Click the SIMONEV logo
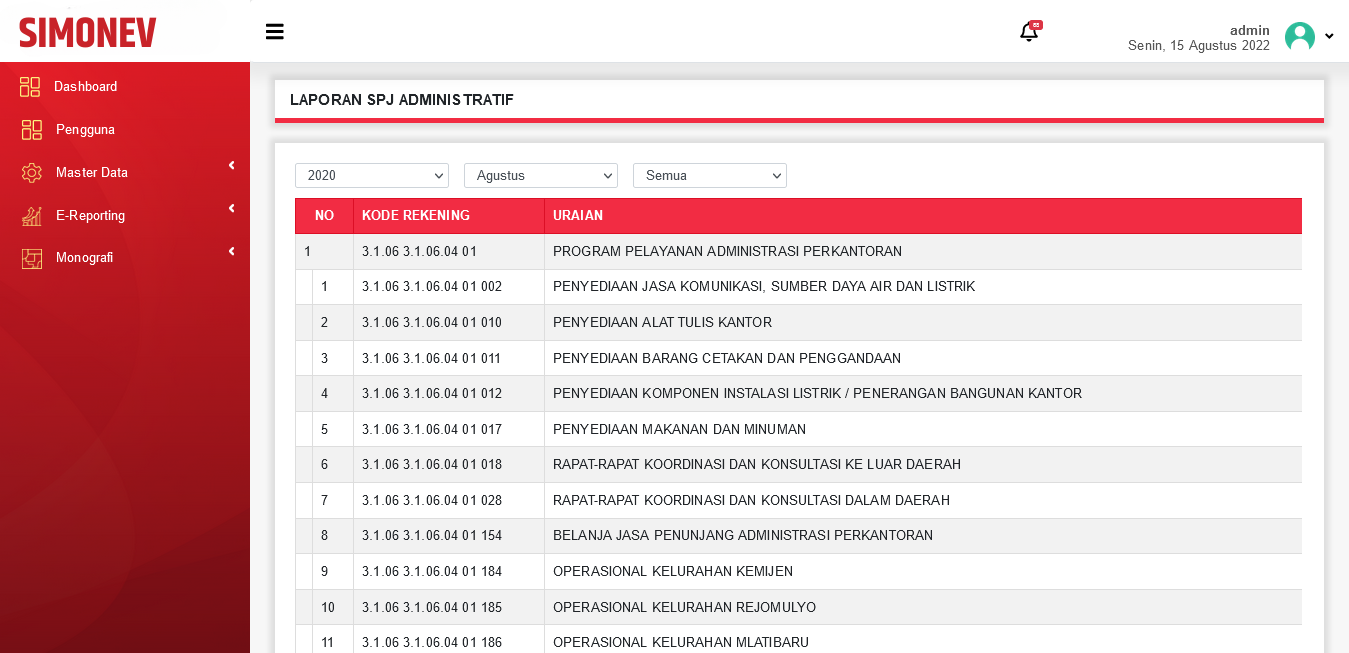The image size is (1349, 653). click(x=88, y=33)
